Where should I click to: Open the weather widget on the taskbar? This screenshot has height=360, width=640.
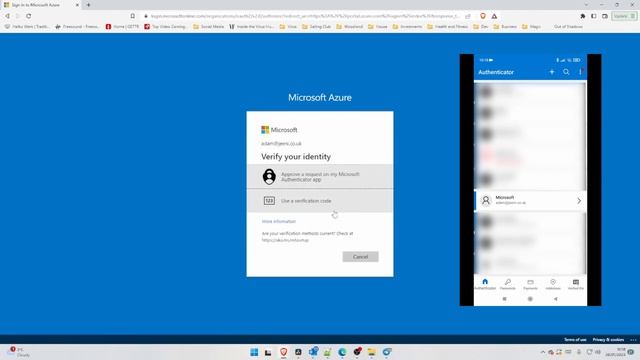17,352
